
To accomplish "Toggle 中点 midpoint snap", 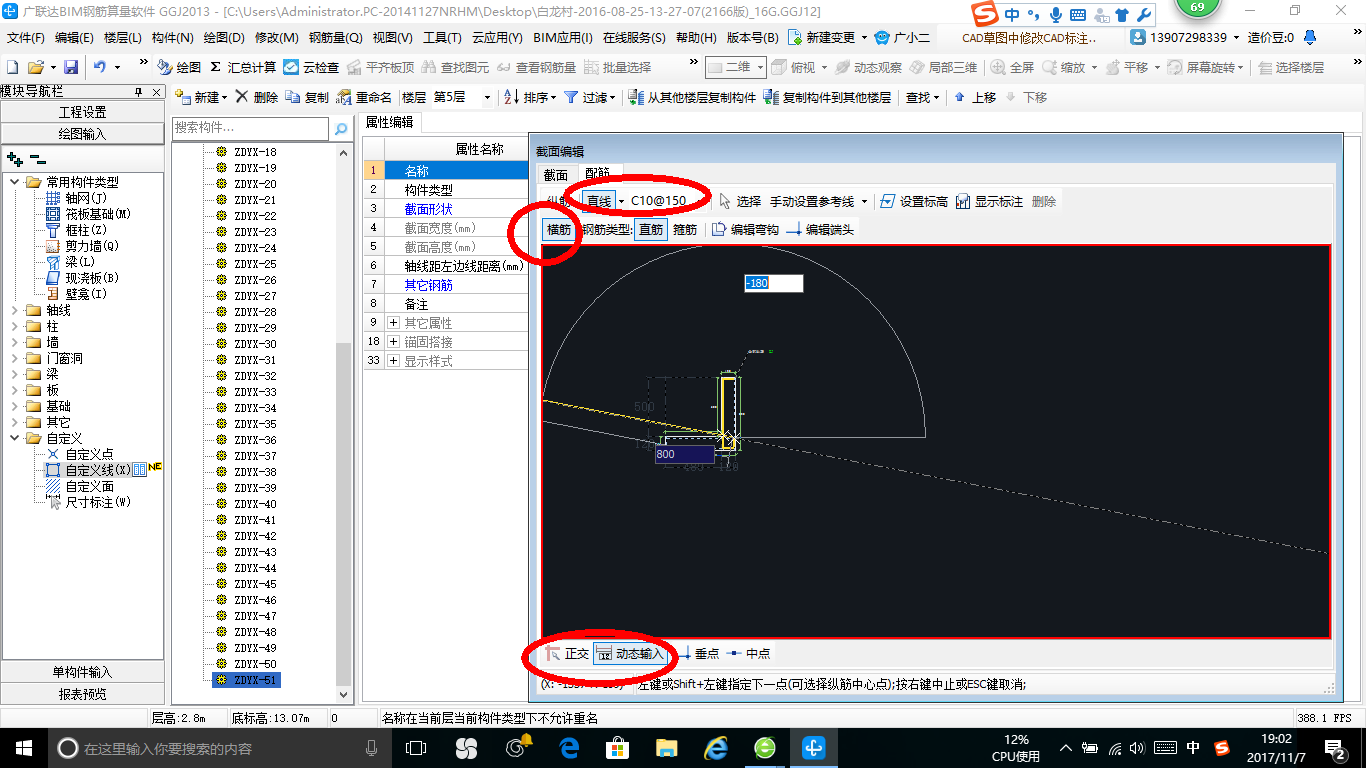I will pyautogui.click(x=749, y=653).
